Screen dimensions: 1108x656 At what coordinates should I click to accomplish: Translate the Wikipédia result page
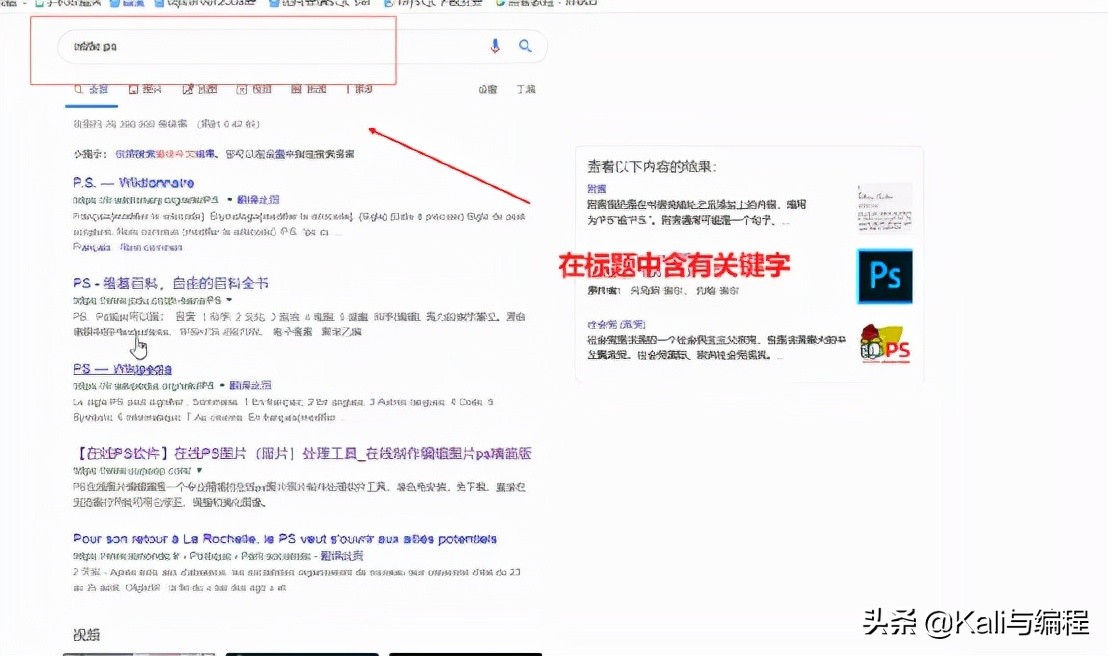[x=250, y=385]
